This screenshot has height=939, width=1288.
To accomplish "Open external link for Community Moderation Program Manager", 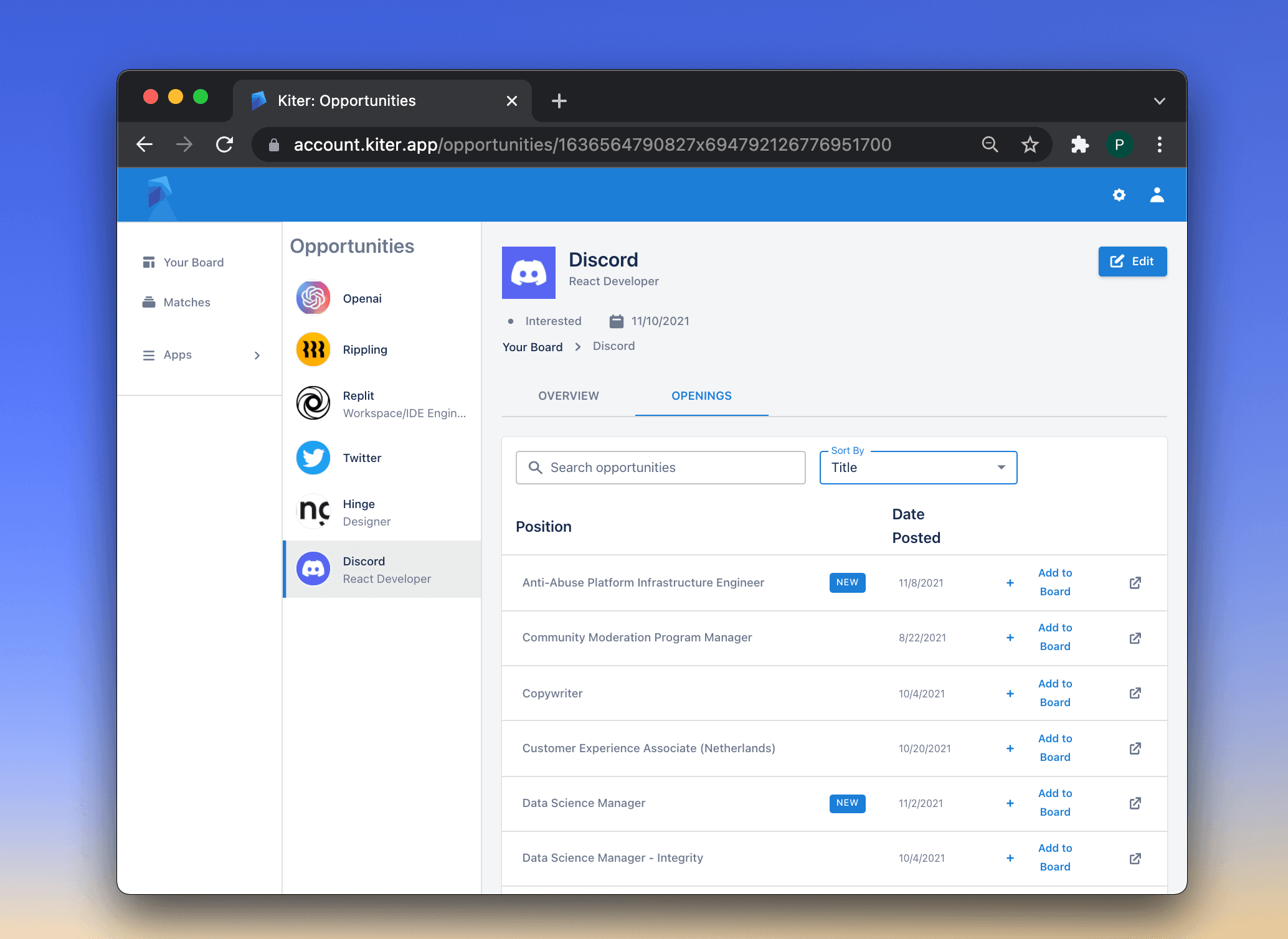I will coord(1135,638).
